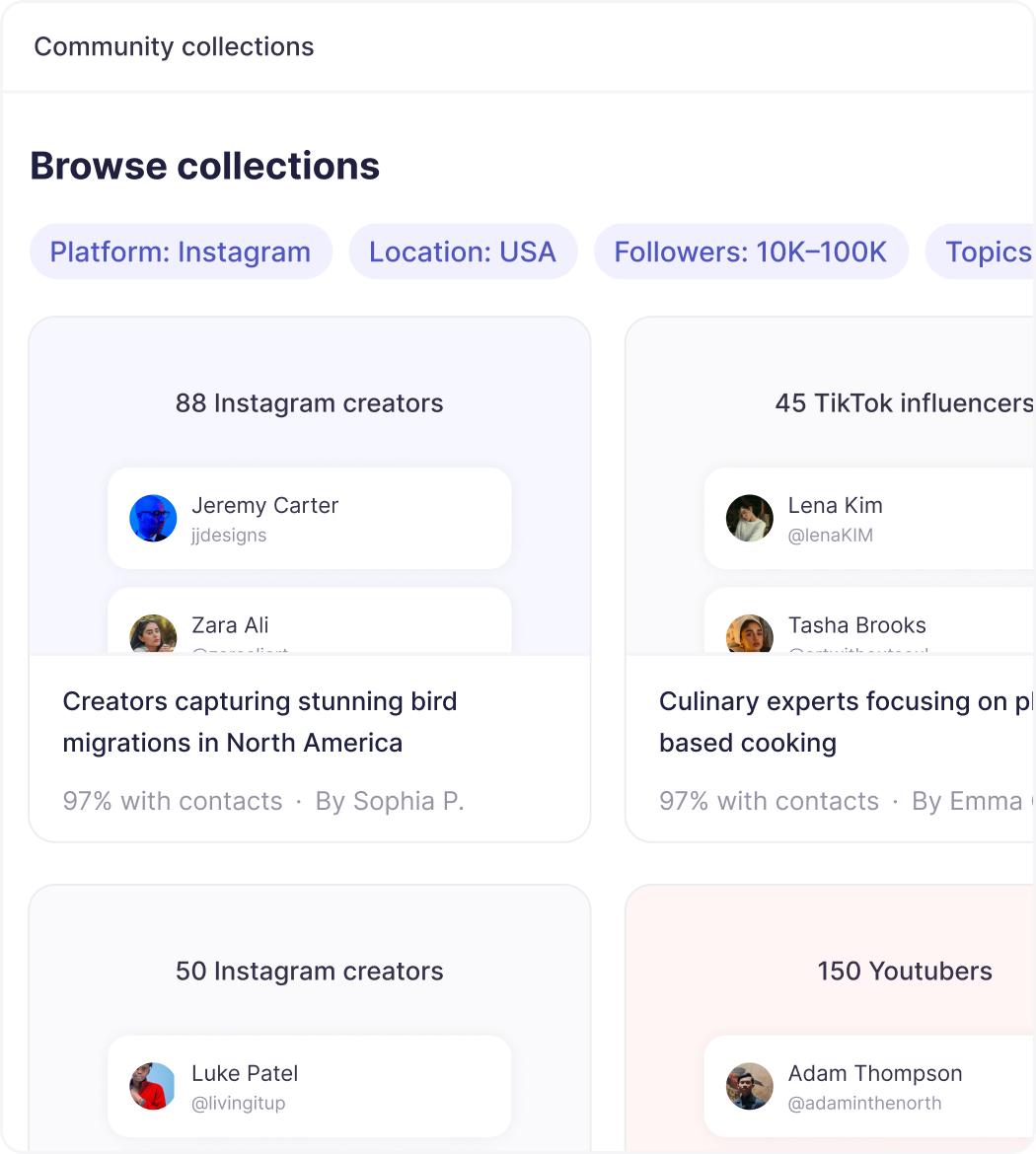Select the Jeremy Carter creator card
The height and width of the screenshot is (1154, 1036).
pos(309,519)
